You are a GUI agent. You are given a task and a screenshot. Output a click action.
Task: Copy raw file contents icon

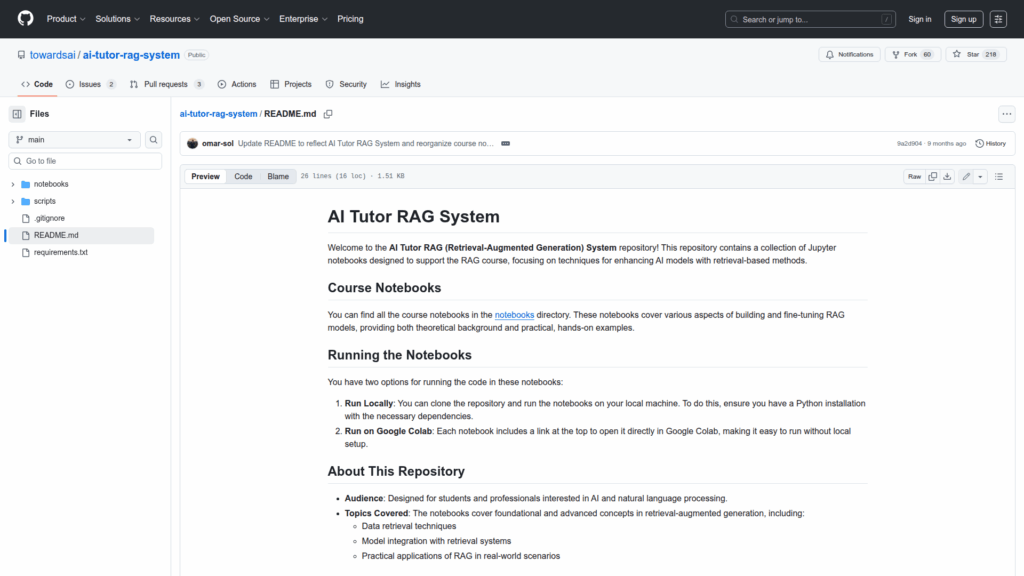(933, 176)
